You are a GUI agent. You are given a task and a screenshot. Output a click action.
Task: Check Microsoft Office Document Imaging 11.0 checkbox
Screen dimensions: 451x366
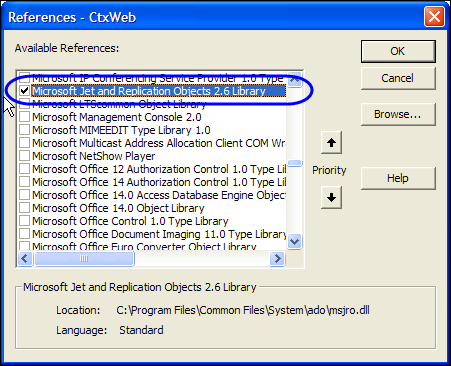24,234
